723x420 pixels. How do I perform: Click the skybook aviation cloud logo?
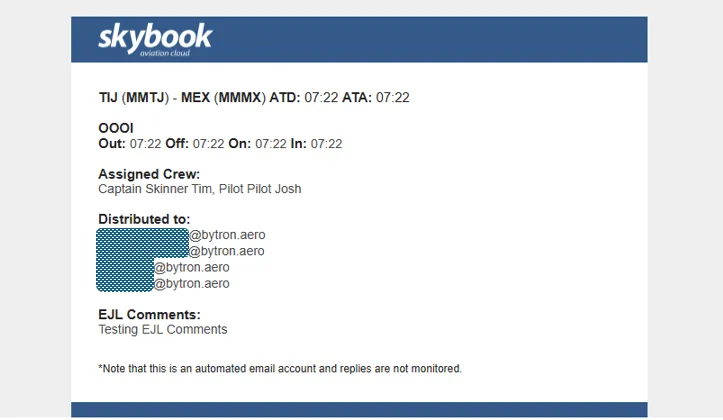[155, 40]
